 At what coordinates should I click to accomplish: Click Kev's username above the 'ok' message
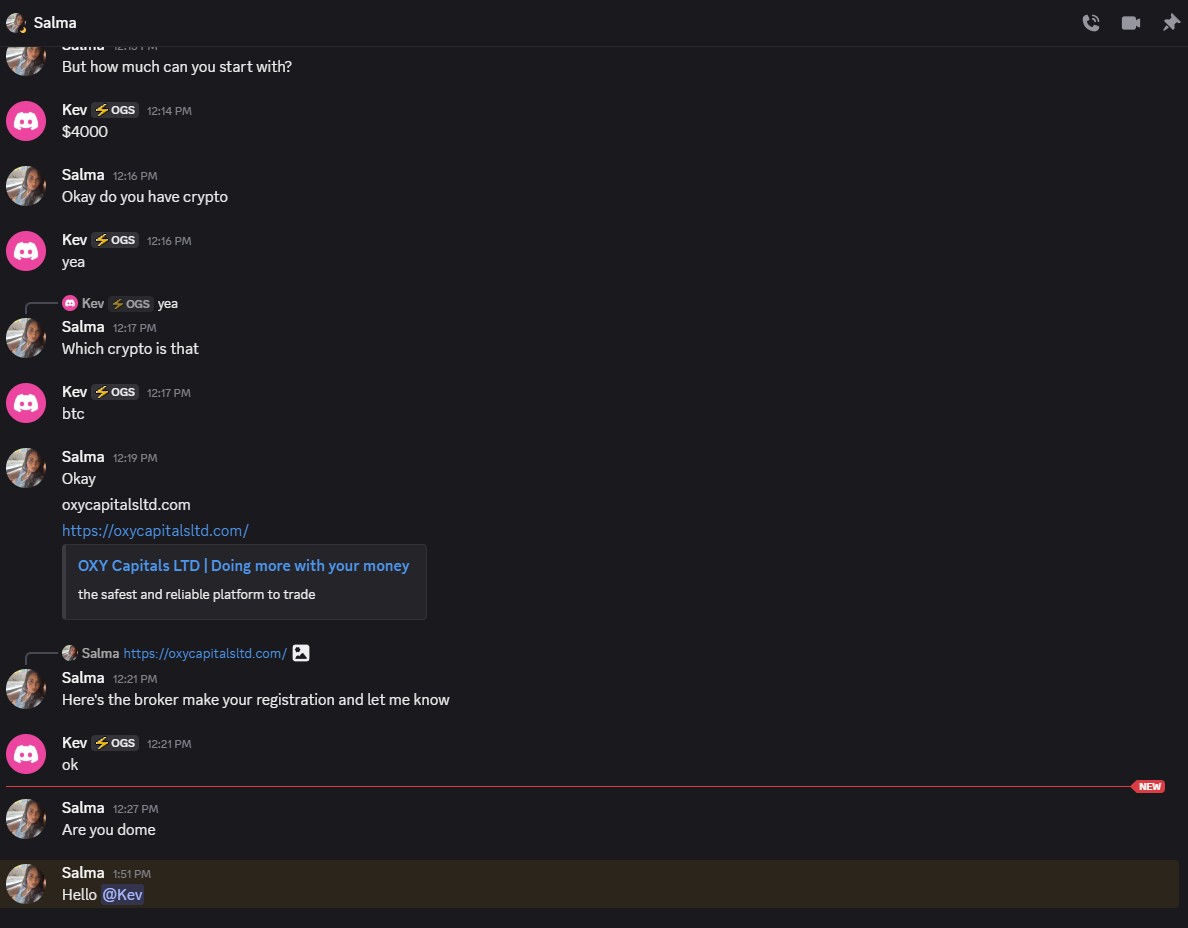point(74,743)
